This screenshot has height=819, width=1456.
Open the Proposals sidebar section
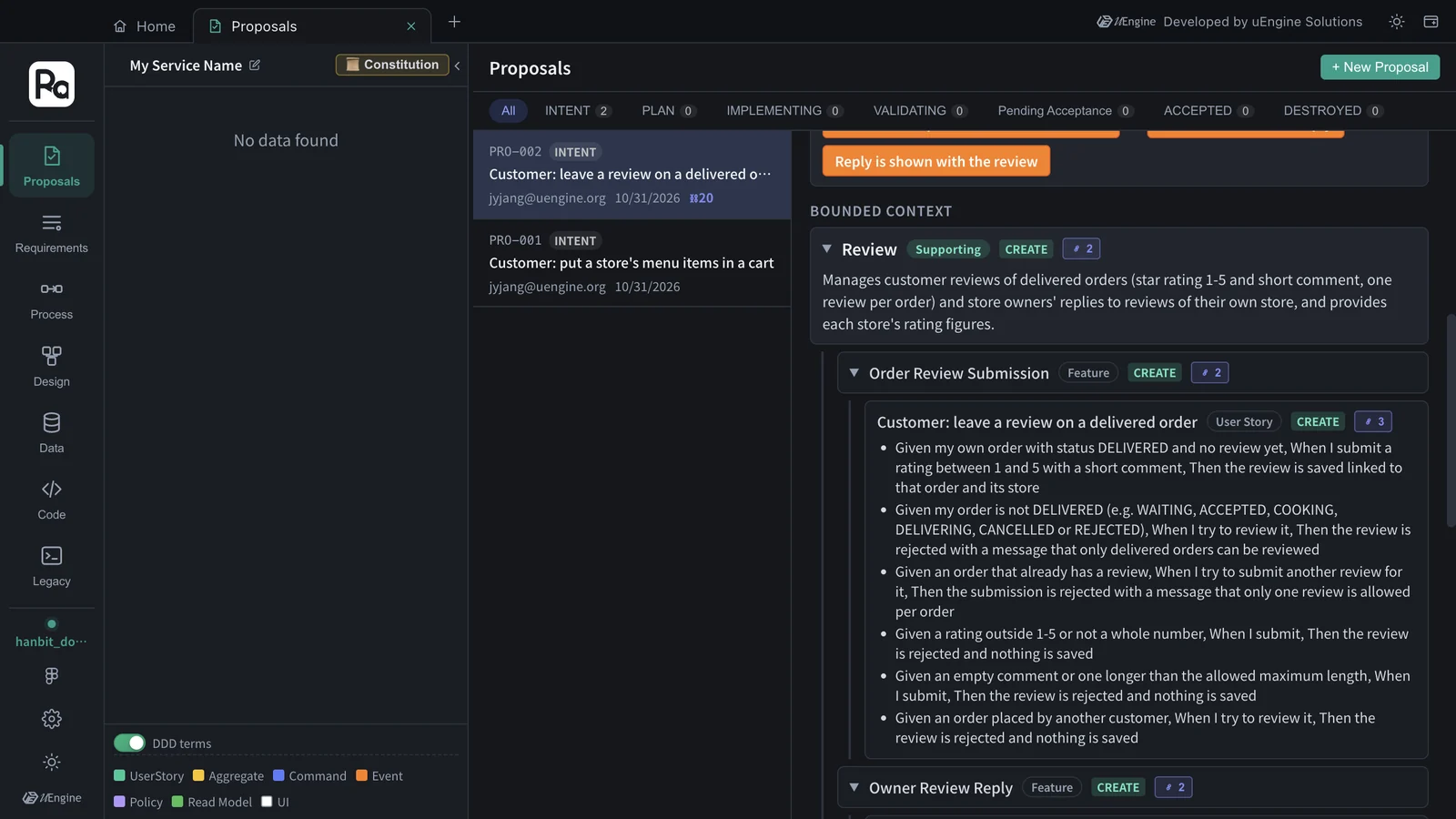(x=52, y=166)
